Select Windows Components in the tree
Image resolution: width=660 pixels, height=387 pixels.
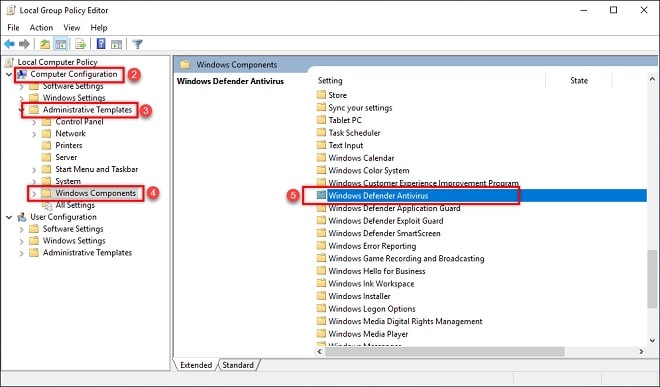(x=96, y=193)
